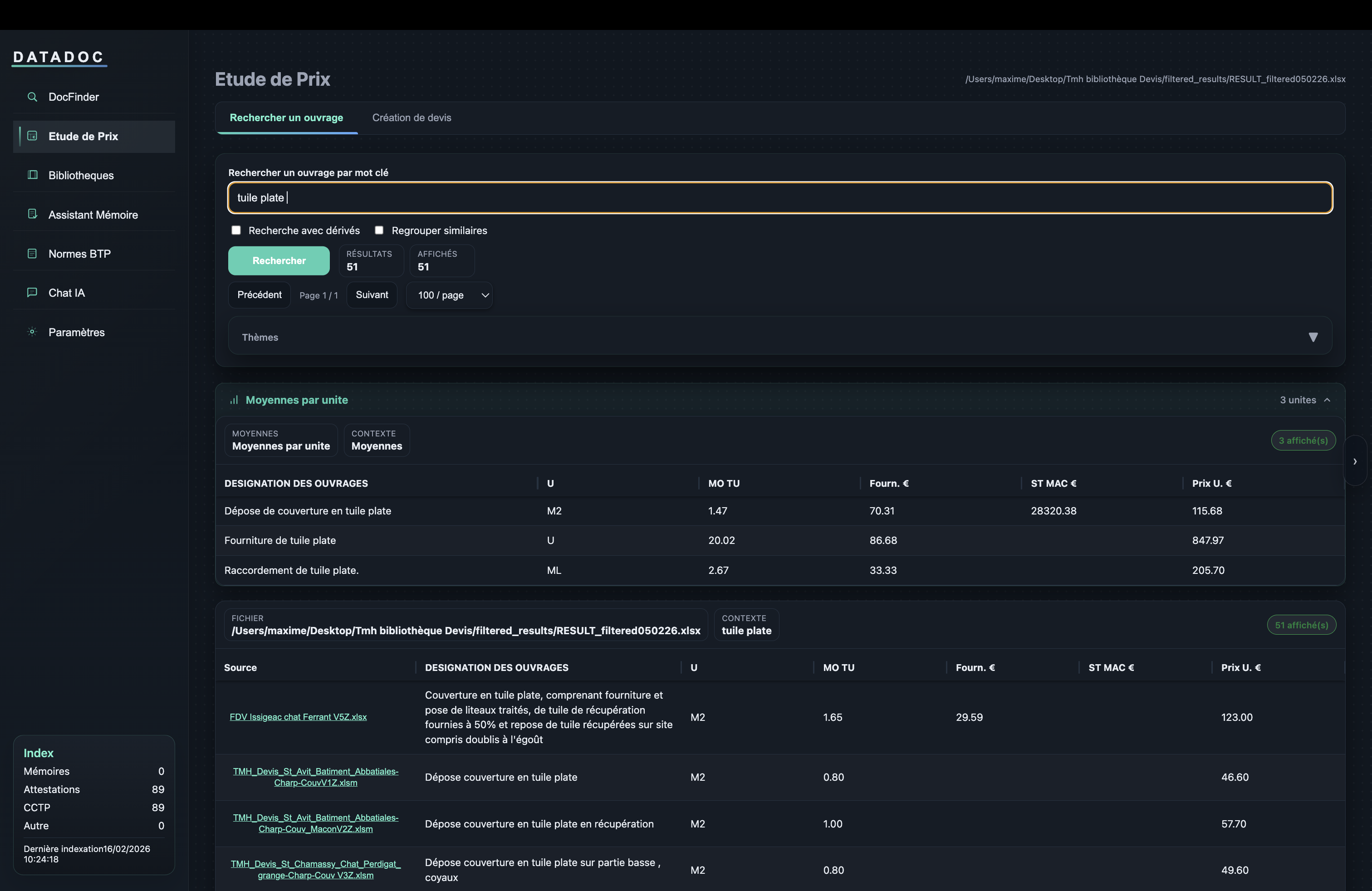Open Bibliotheques via its book icon
The image size is (1372, 891).
click(x=32, y=175)
